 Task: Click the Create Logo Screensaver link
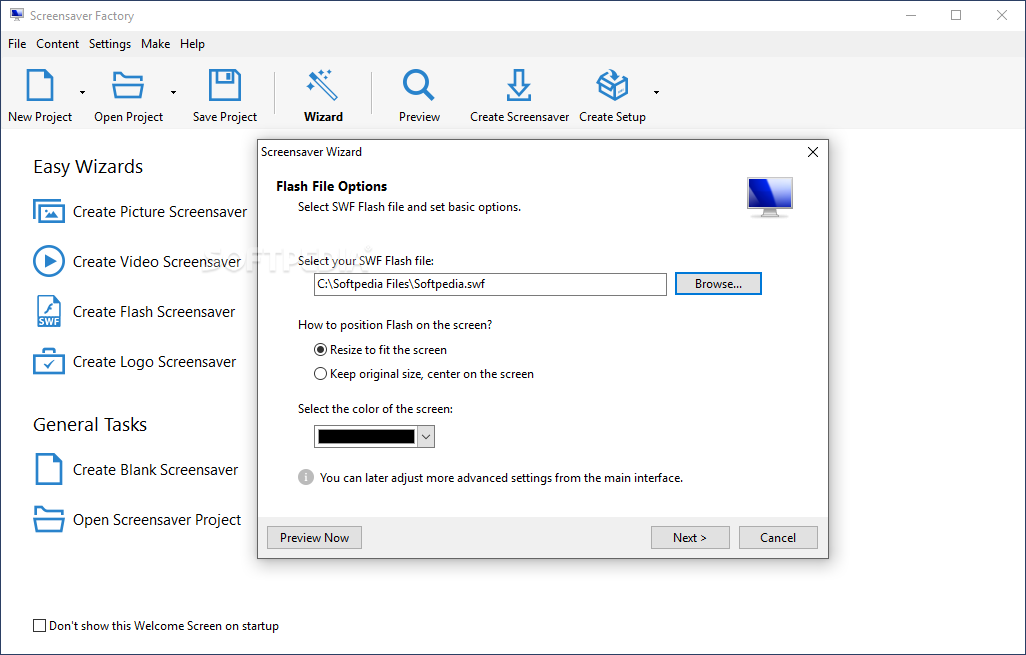click(x=154, y=362)
